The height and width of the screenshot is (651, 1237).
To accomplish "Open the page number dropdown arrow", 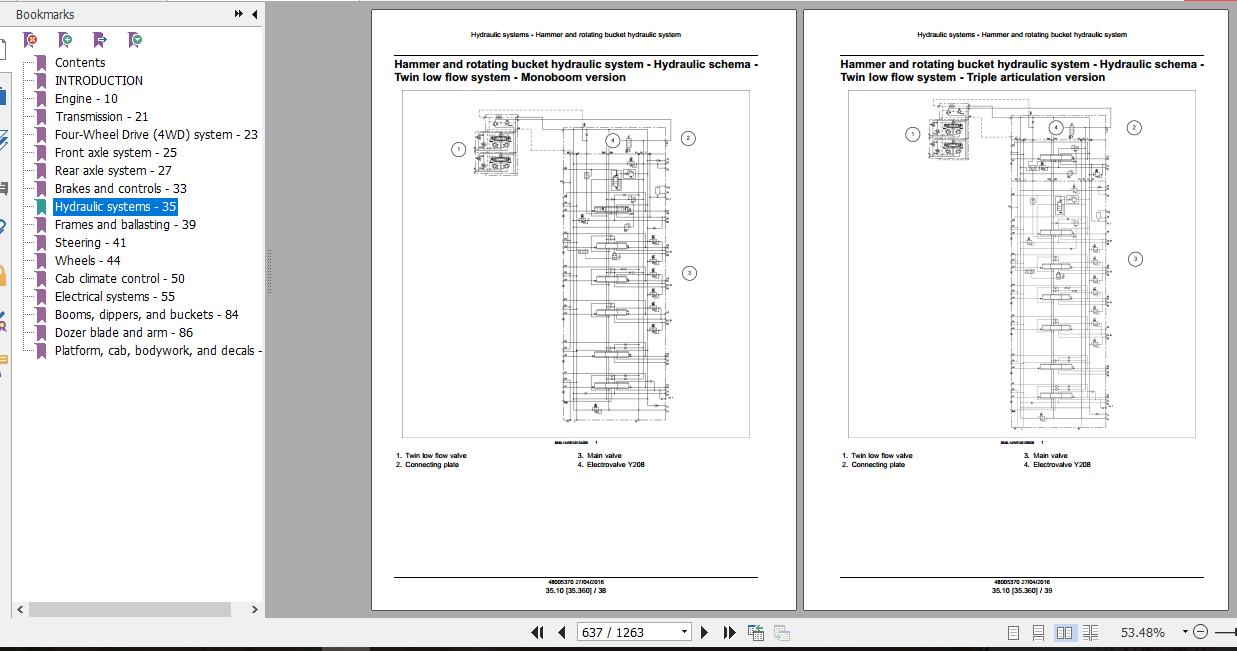I will point(683,631).
